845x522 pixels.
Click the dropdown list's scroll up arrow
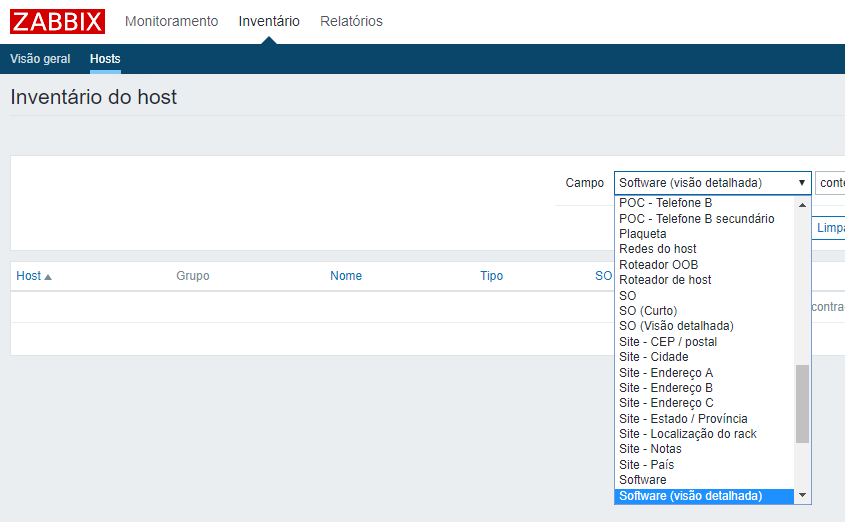(x=802, y=204)
